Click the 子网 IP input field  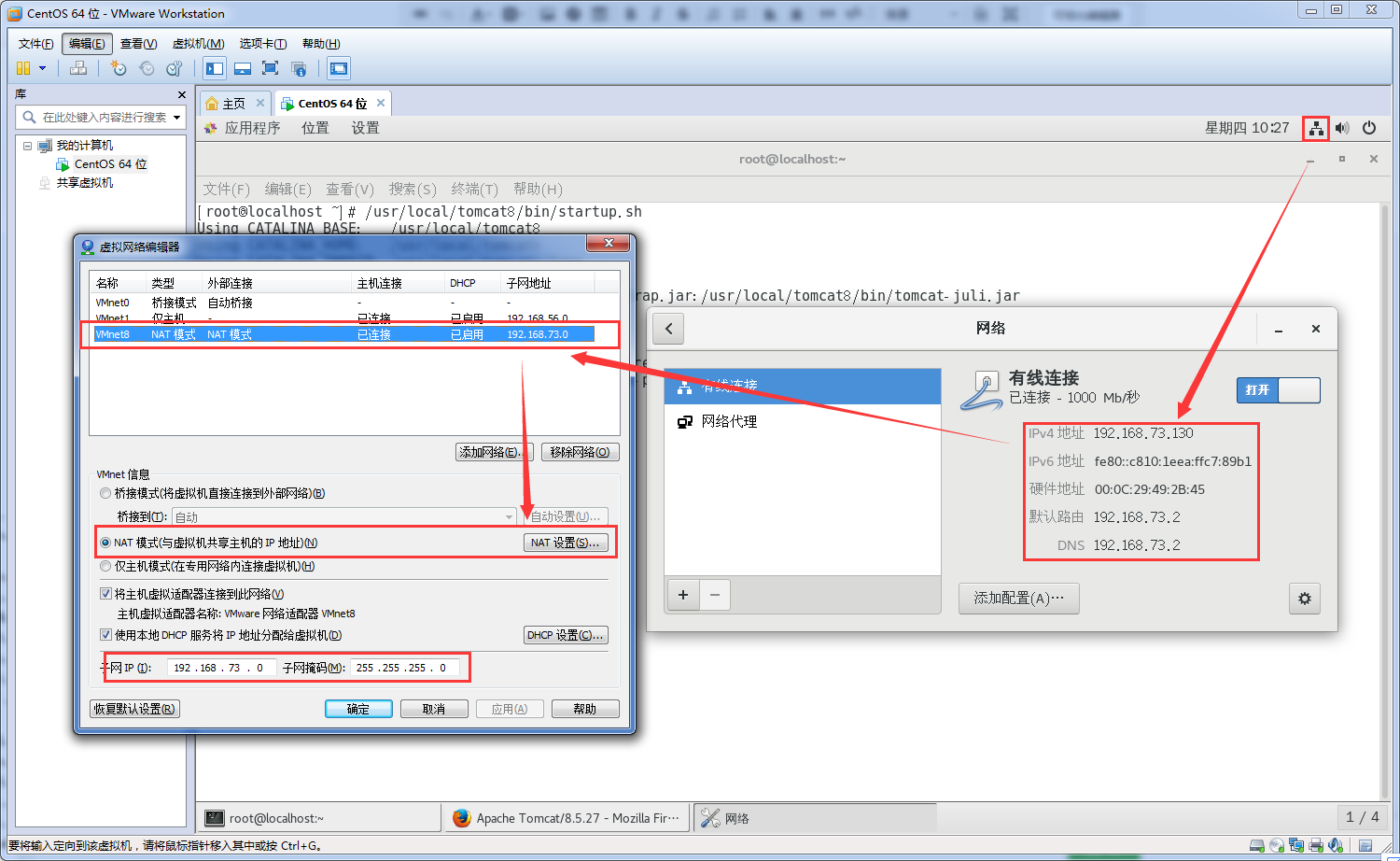point(221,668)
